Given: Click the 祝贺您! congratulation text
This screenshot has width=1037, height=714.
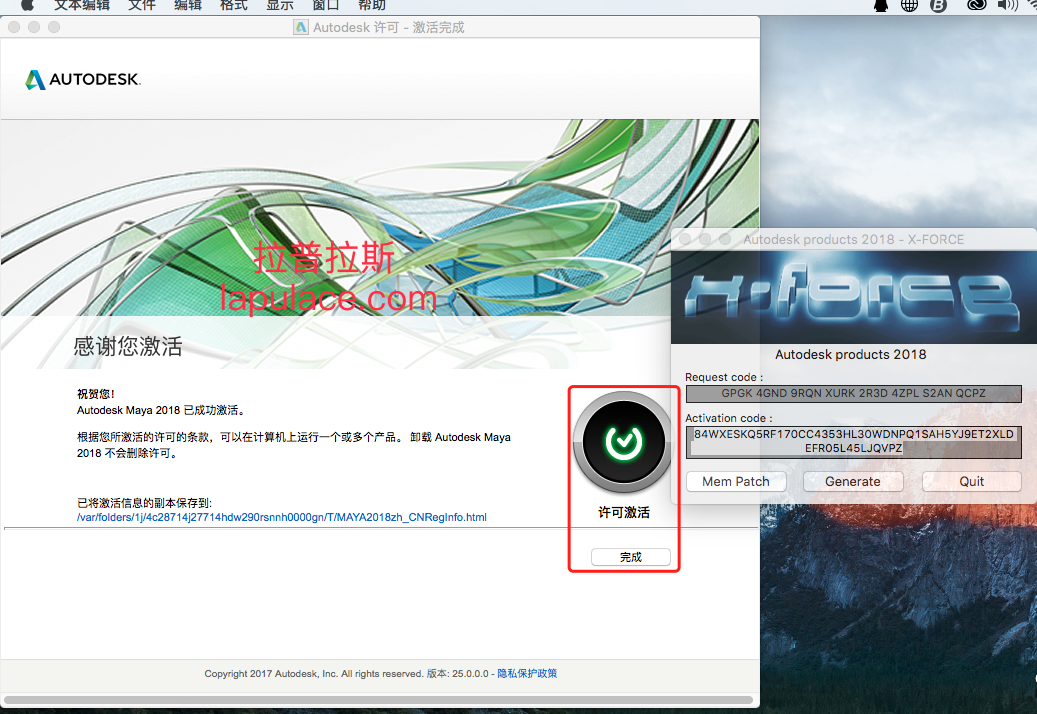Looking at the screenshot, I should pyautogui.click(x=96, y=394).
